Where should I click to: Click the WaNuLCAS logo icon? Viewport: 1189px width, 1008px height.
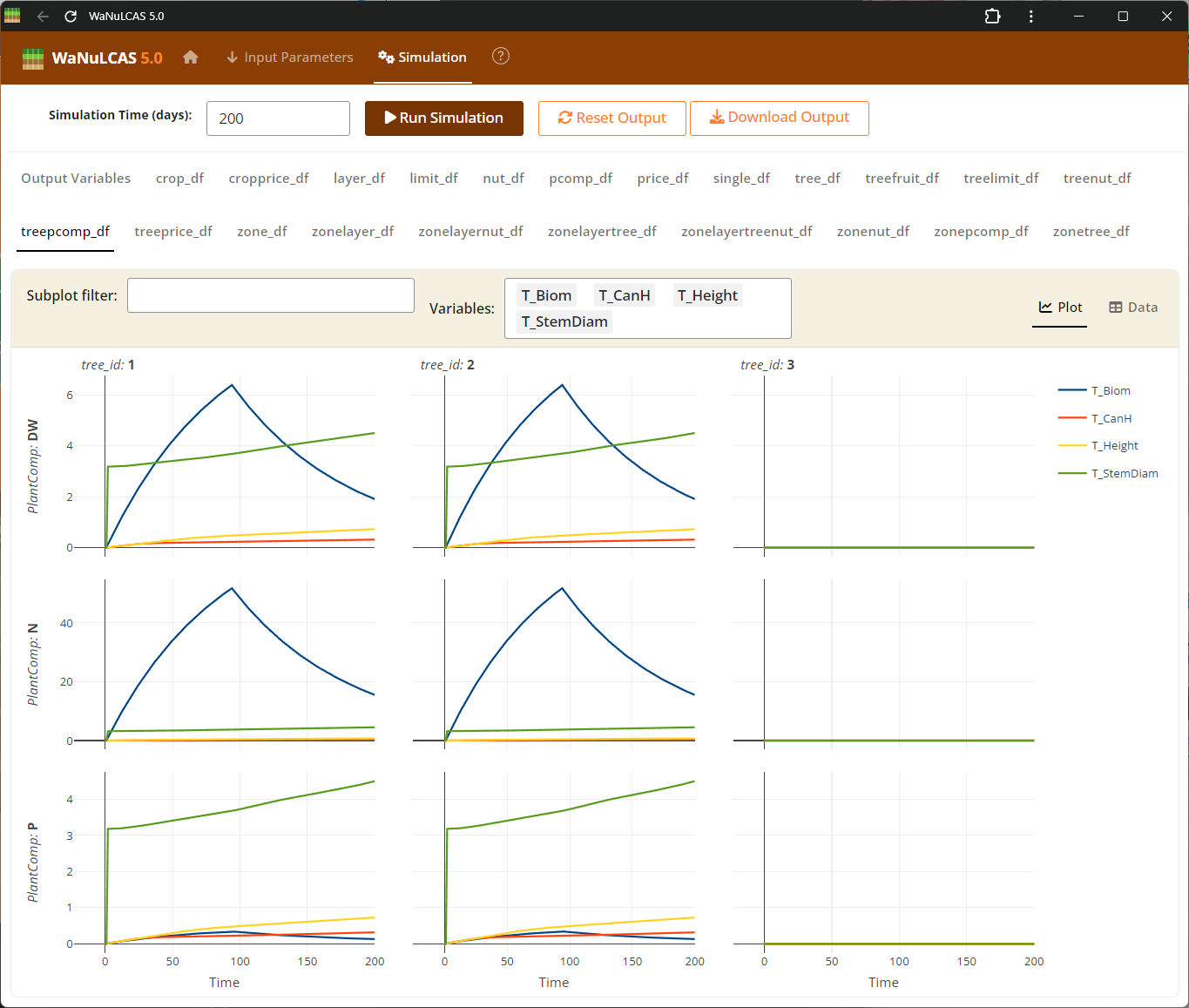tap(33, 58)
